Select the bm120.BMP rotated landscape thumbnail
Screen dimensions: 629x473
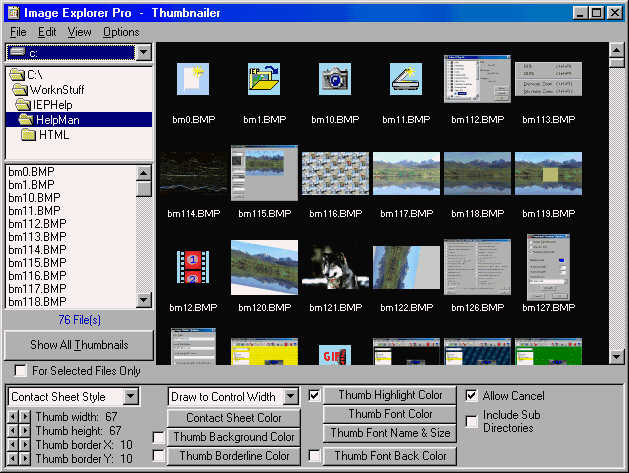[x=264, y=267]
